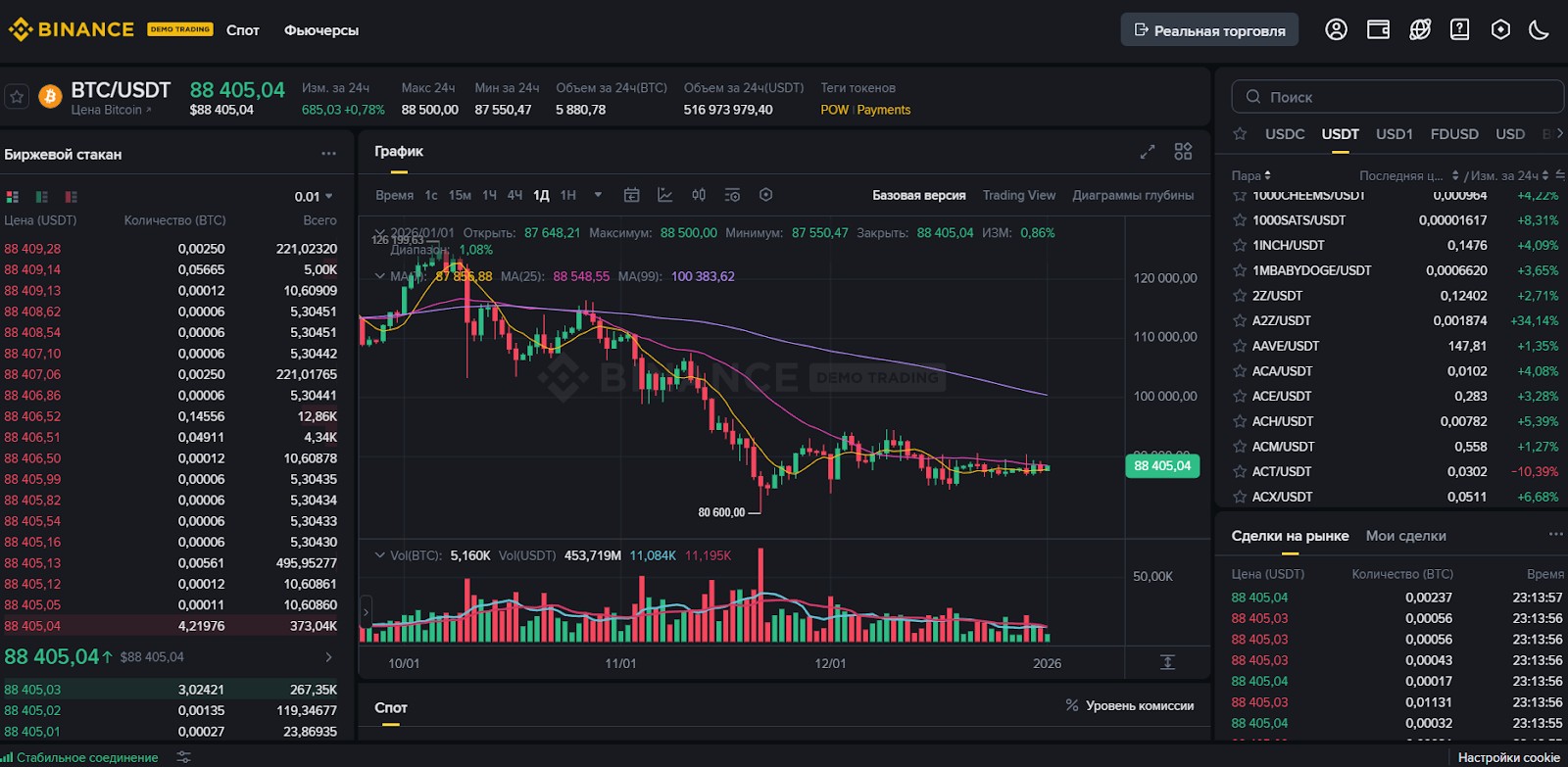Open the Фьючерсы menu item
This screenshot has height=767, width=1568.
[321, 29]
